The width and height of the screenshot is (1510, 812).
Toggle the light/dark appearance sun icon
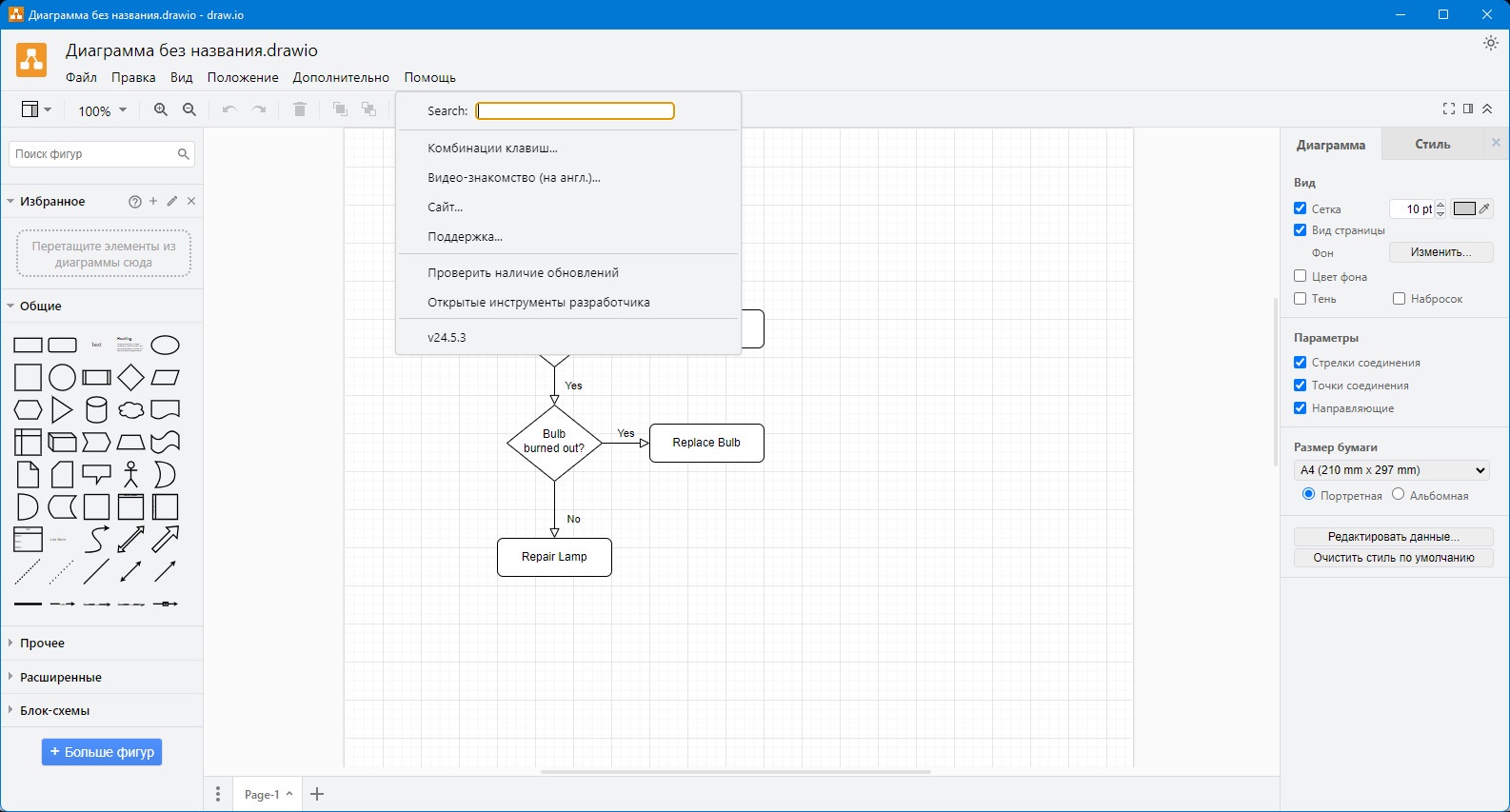tap(1491, 43)
